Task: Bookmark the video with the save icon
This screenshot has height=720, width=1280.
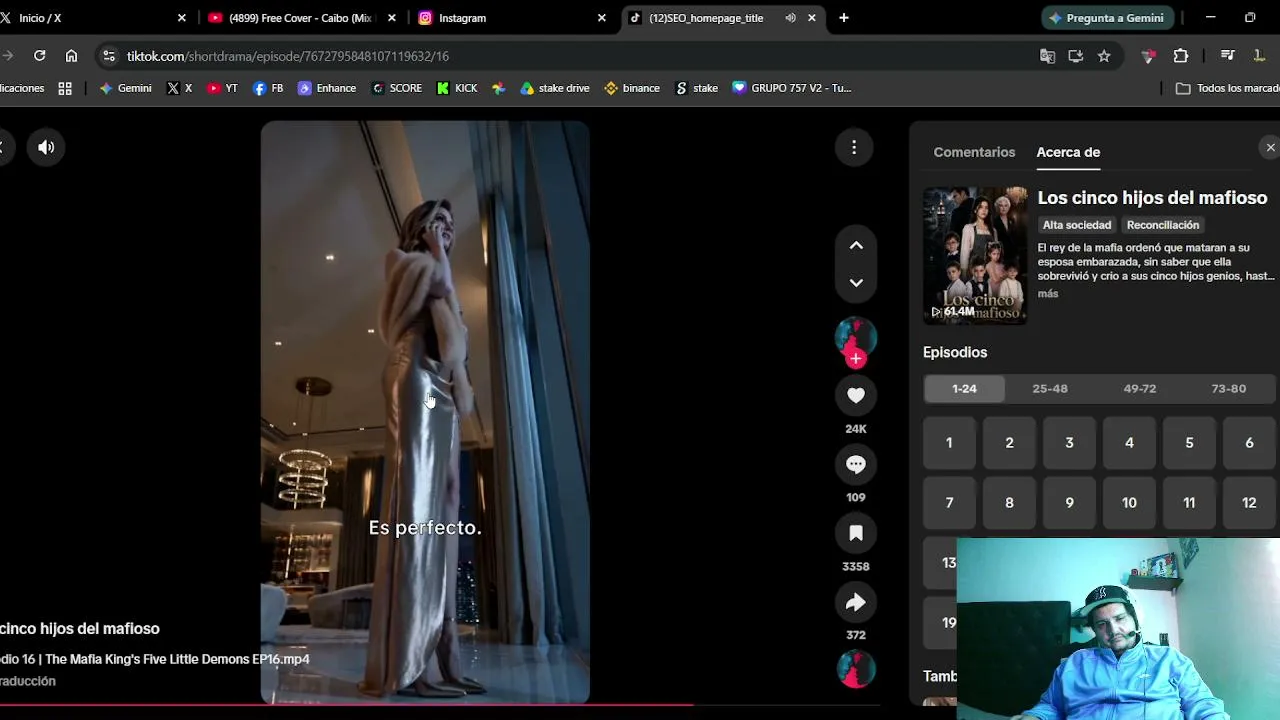Action: pos(856,533)
